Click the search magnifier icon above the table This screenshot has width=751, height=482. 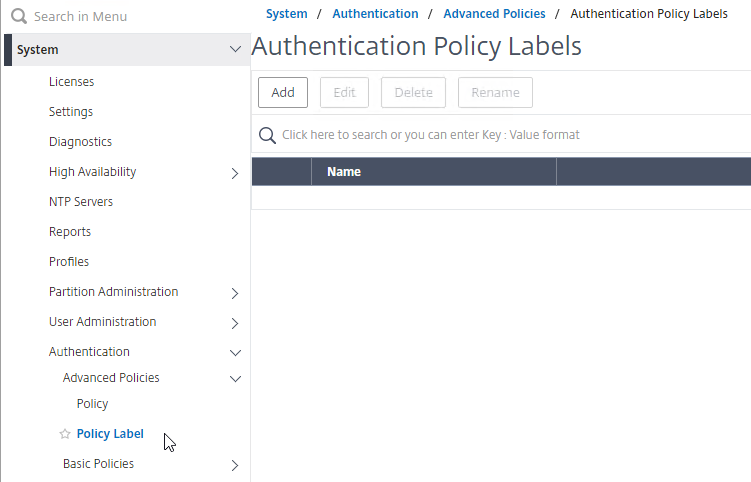(x=267, y=135)
